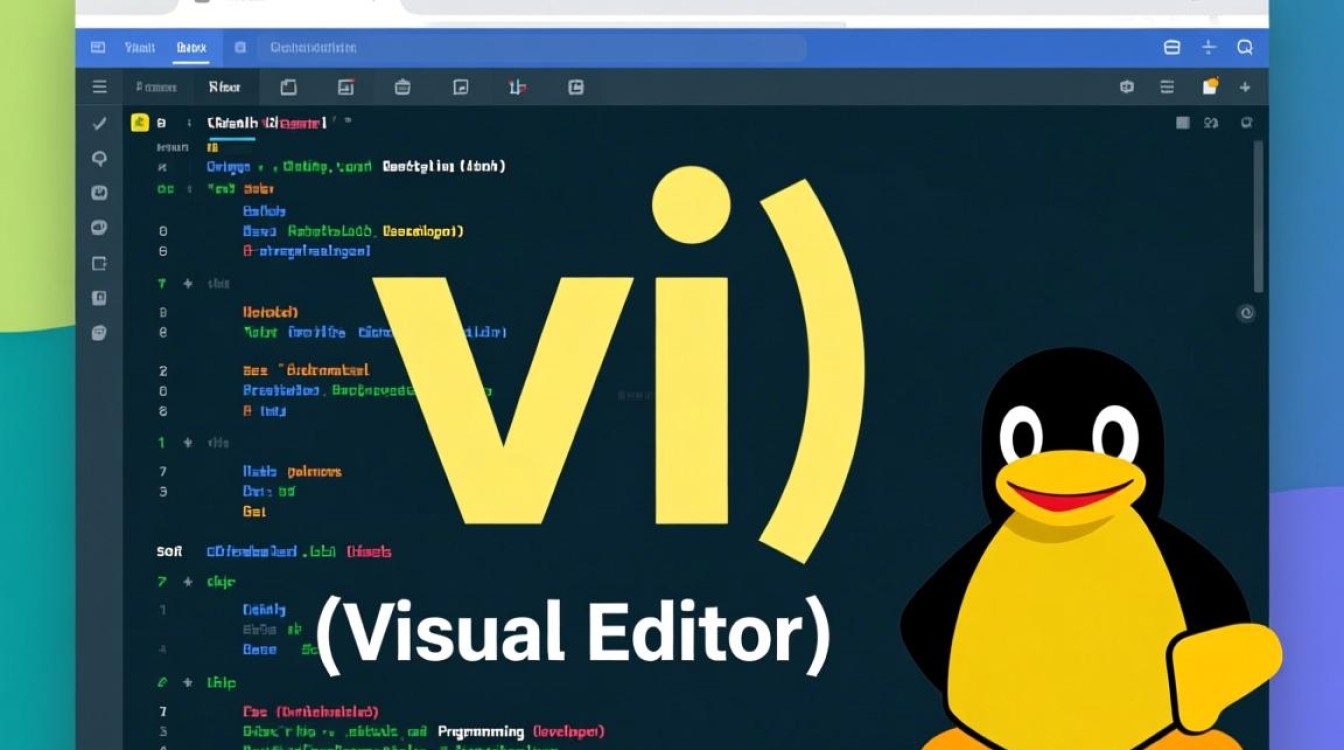Toggle the yellow file badge beside the filename

tap(139, 121)
